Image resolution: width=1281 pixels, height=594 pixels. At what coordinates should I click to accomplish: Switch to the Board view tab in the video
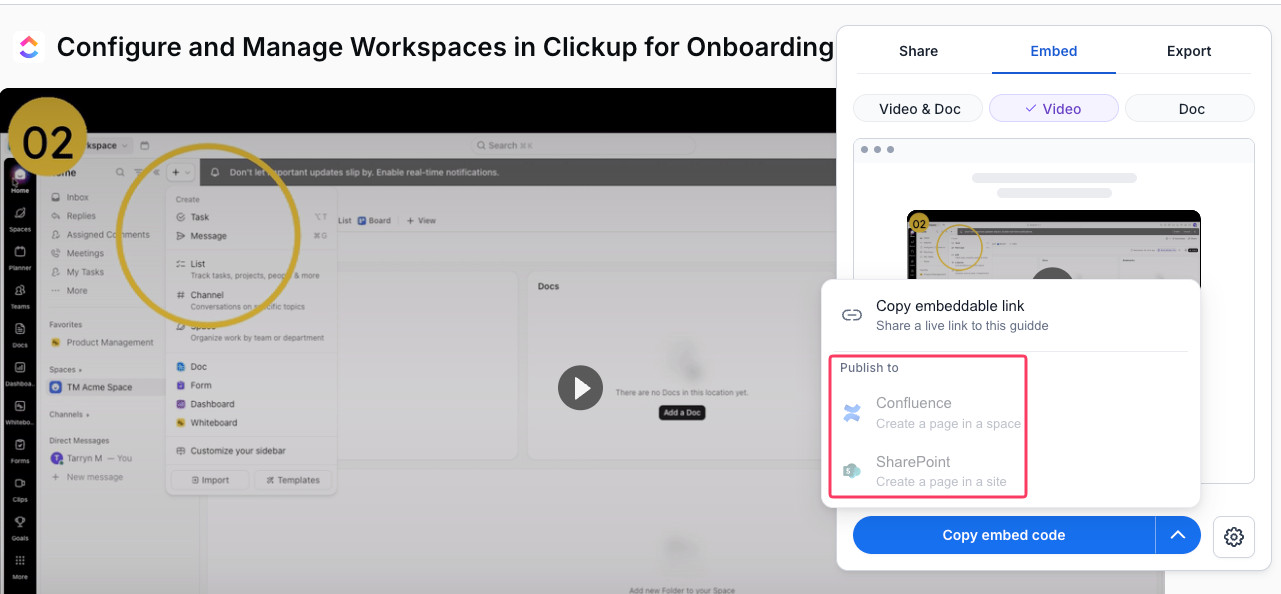pyautogui.click(x=374, y=220)
